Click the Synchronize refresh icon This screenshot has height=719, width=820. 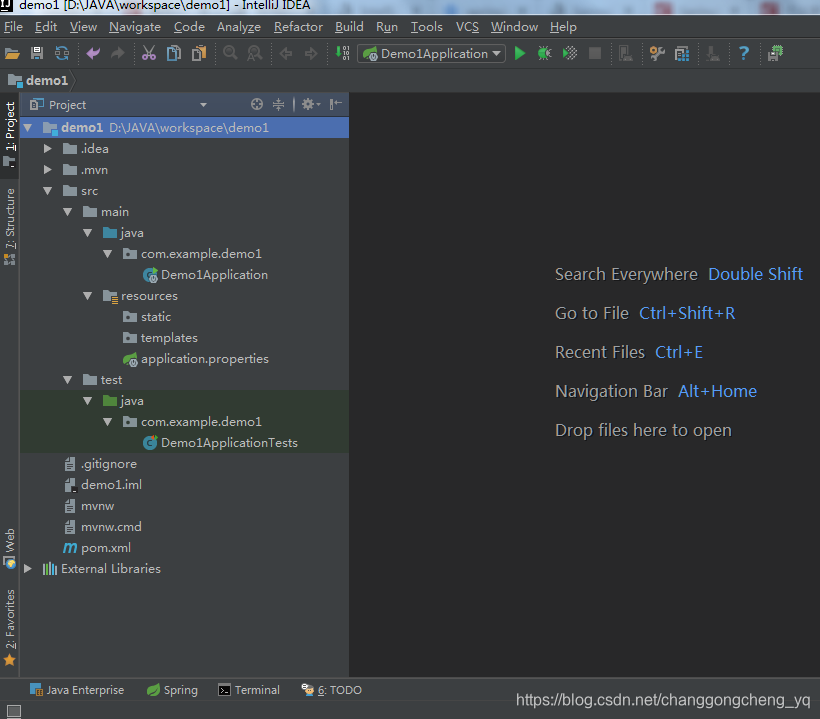pyautogui.click(x=62, y=53)
